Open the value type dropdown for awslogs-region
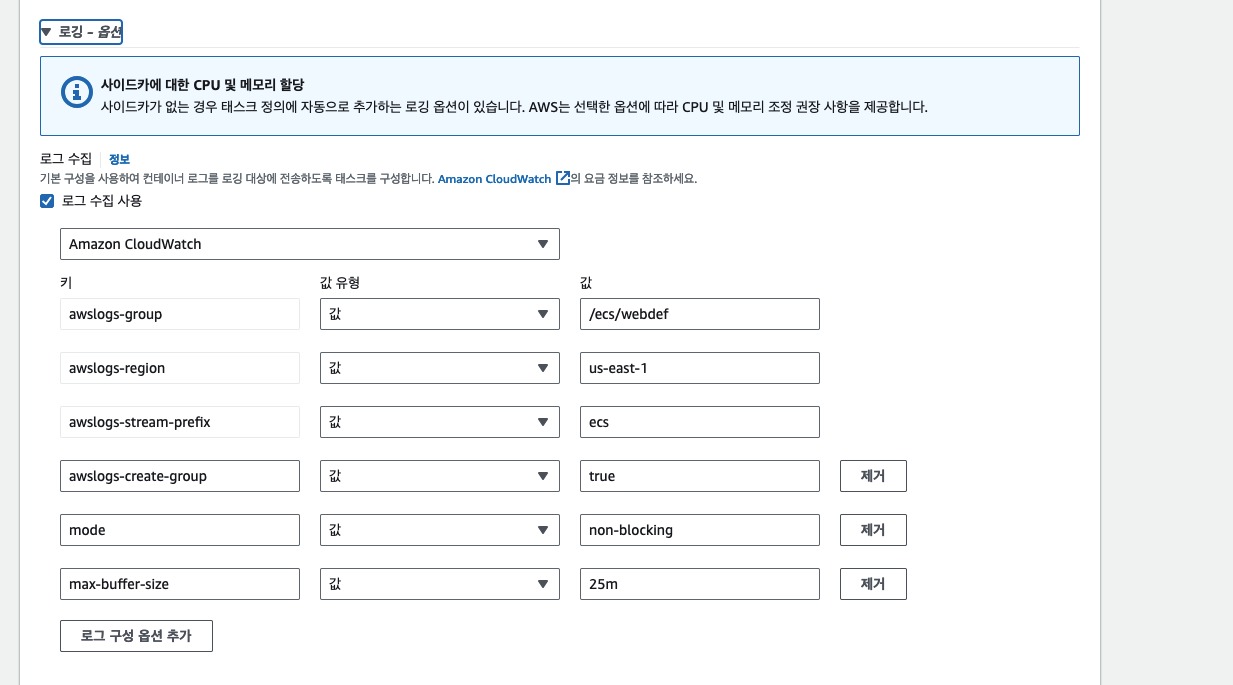The height and width of the screenshot is (685, 1233). click(440, 368)
